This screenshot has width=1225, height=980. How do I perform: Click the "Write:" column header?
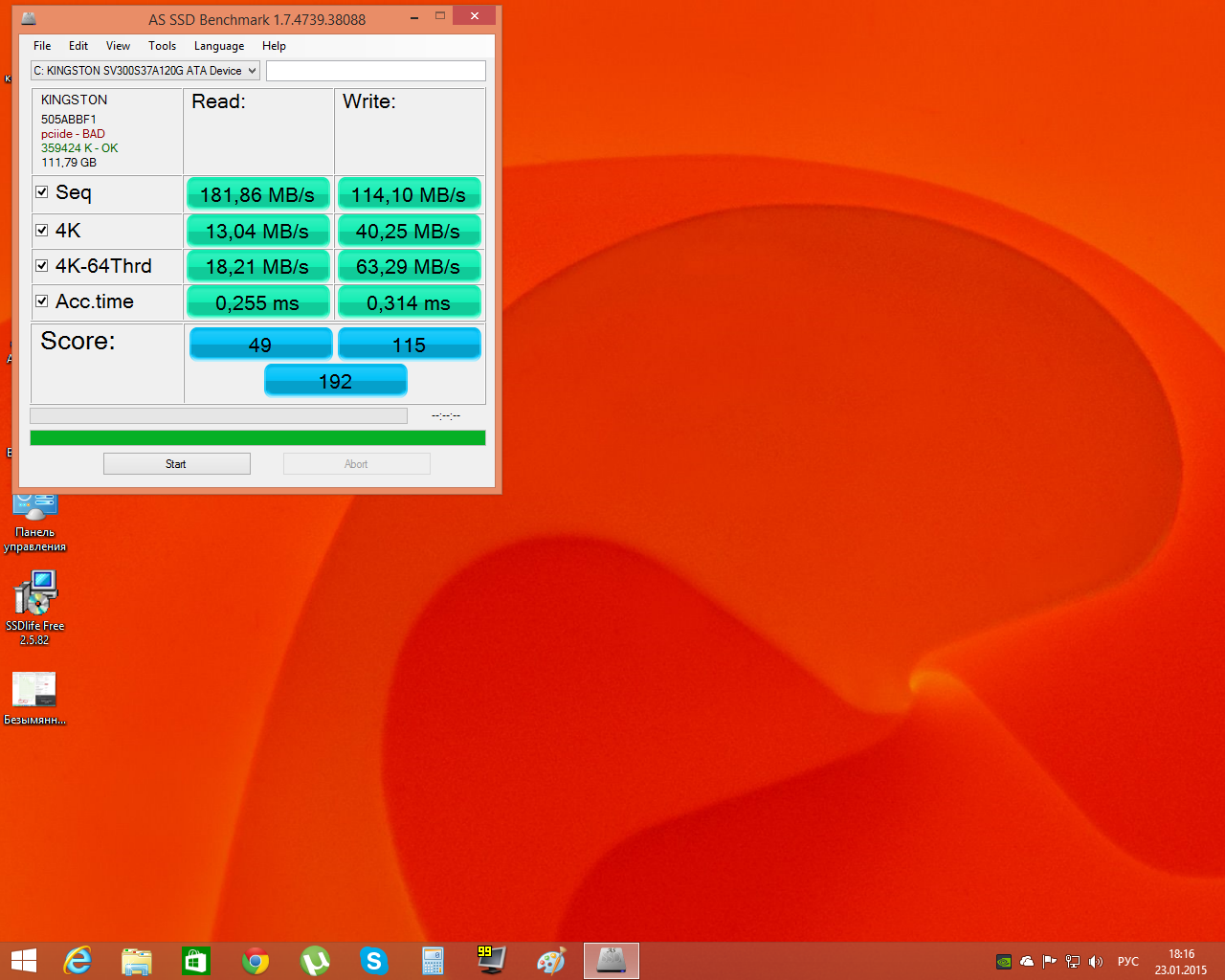click(369, 101)
